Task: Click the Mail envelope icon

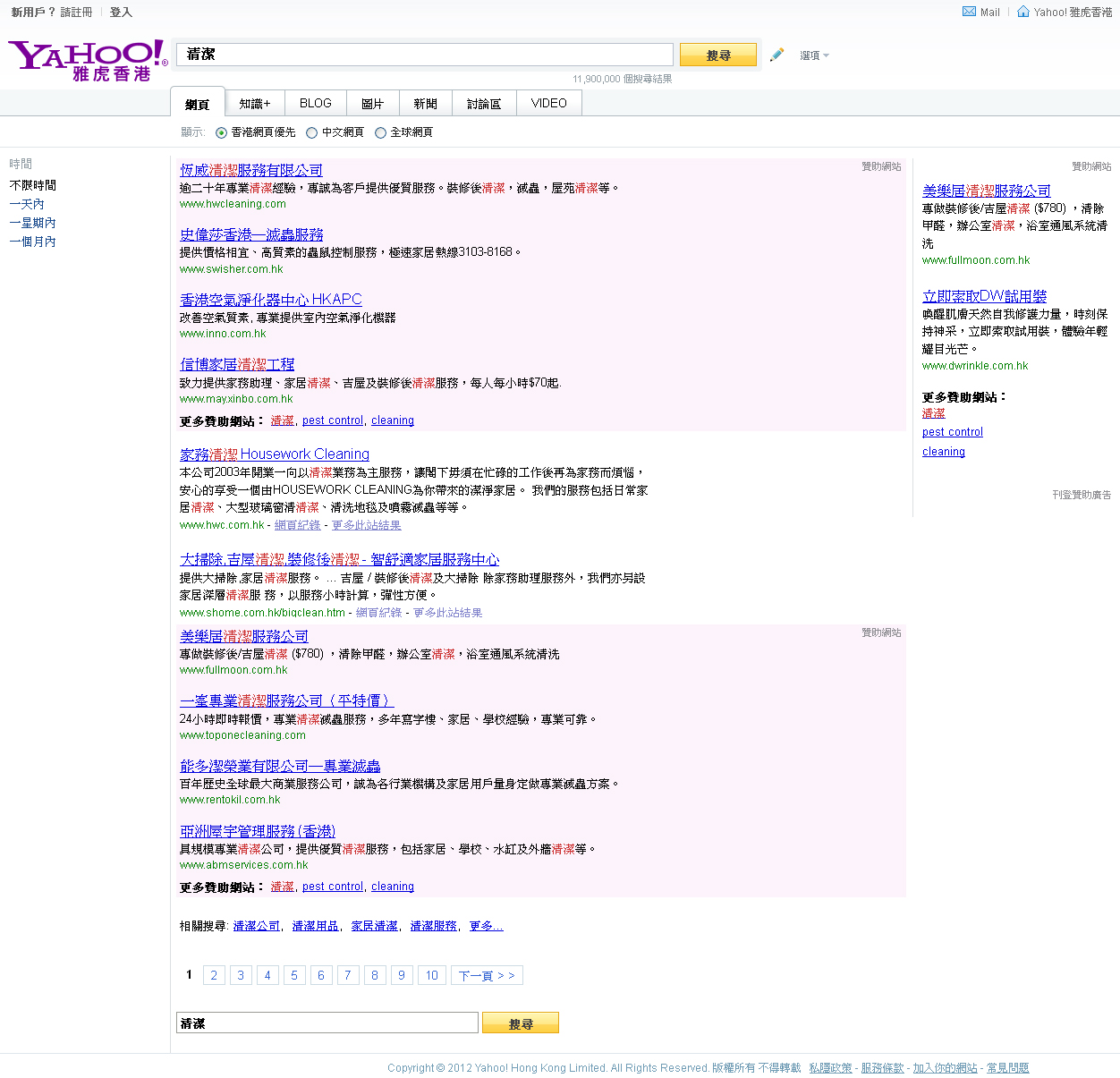Action: (969, 12)
